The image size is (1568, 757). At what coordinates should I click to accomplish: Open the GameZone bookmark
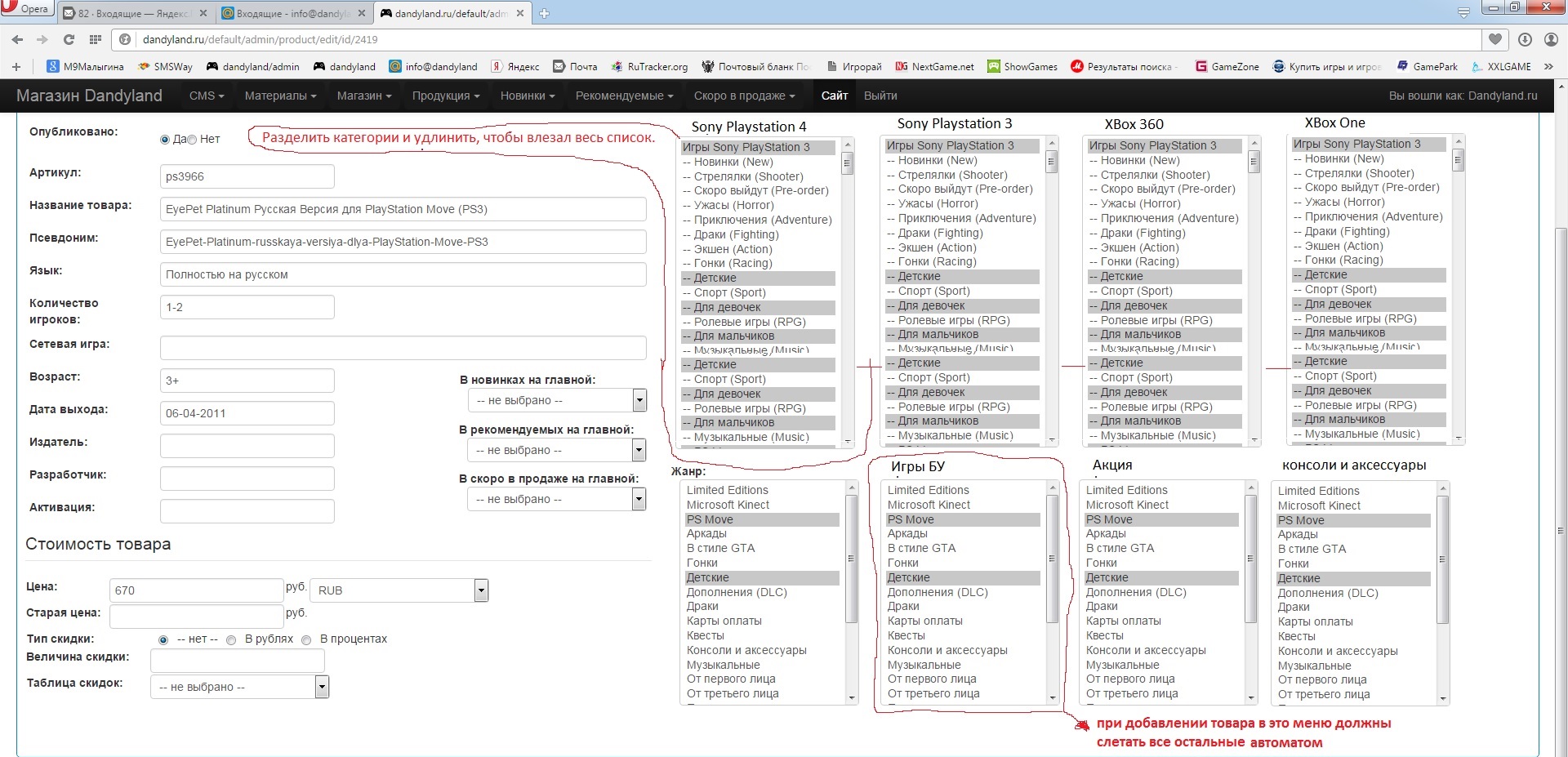click(x=1227, y=66)
